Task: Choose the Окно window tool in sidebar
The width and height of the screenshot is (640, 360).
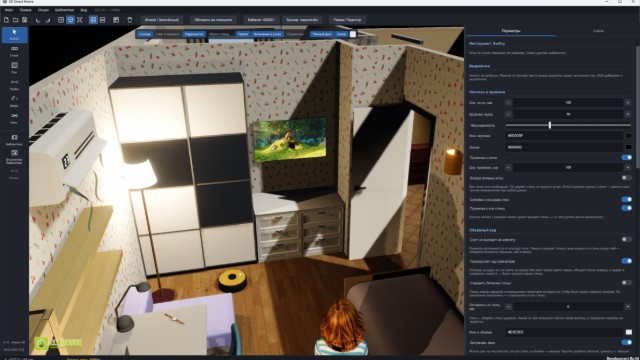Action: coord(14,118)
